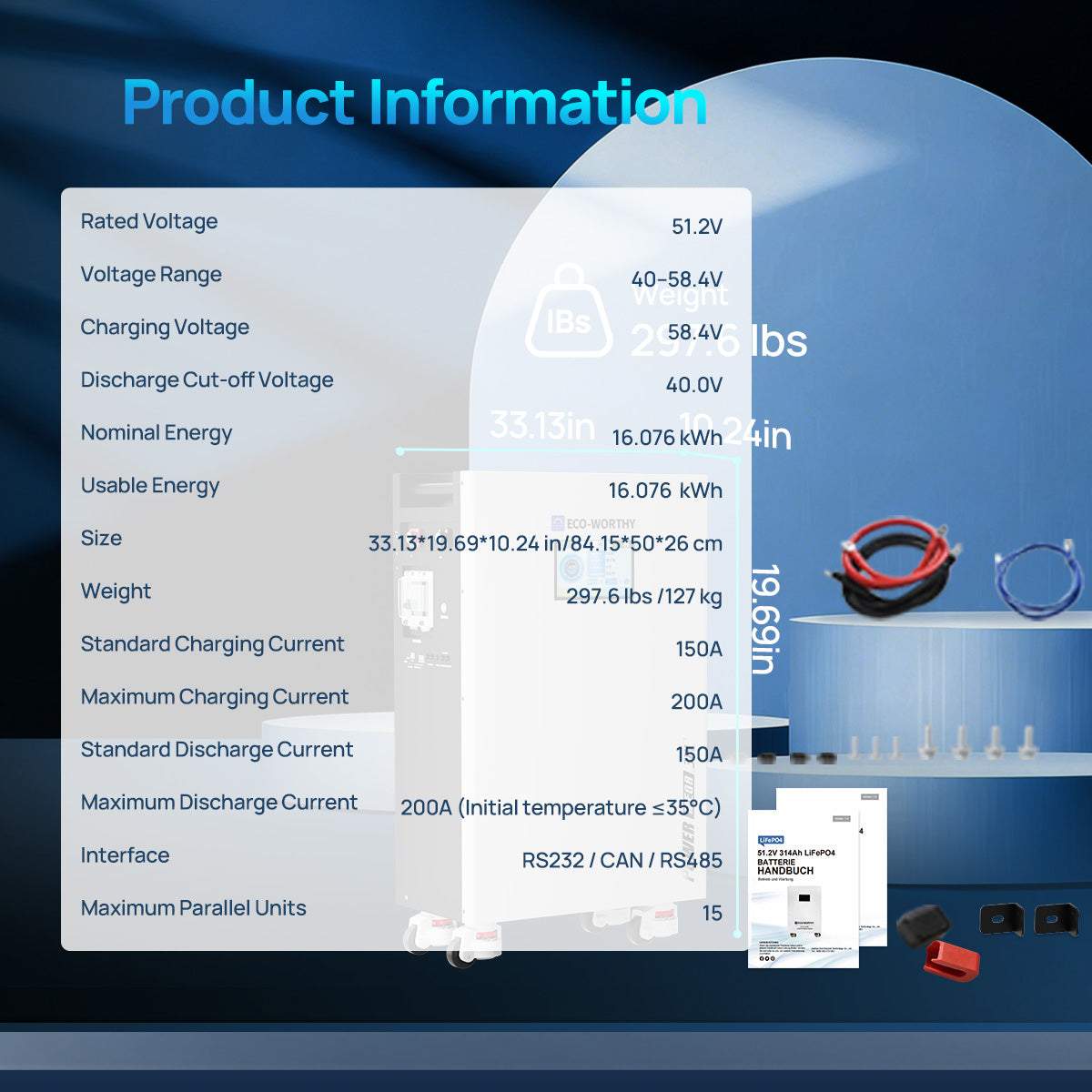Select 'Standard Discharge Current' label

217,750
